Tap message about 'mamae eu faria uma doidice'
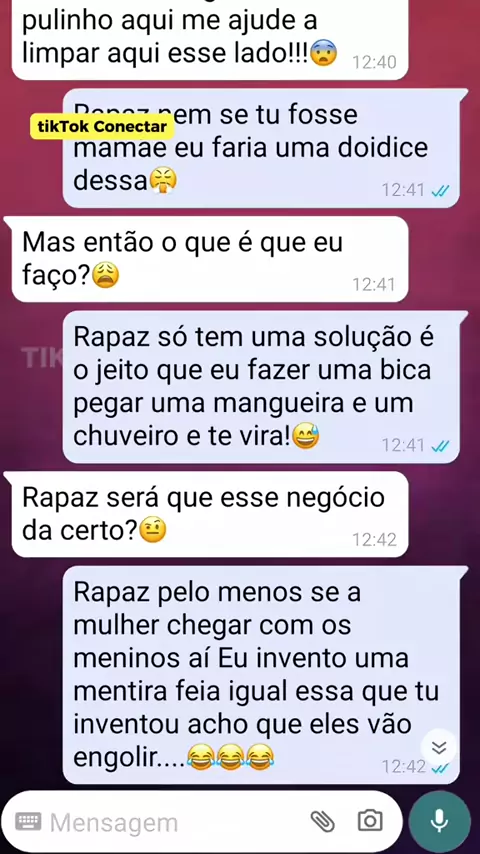Image resolution: width=480 pixels, height=854 pixels. pyautogui.click(x=261, y=148)
